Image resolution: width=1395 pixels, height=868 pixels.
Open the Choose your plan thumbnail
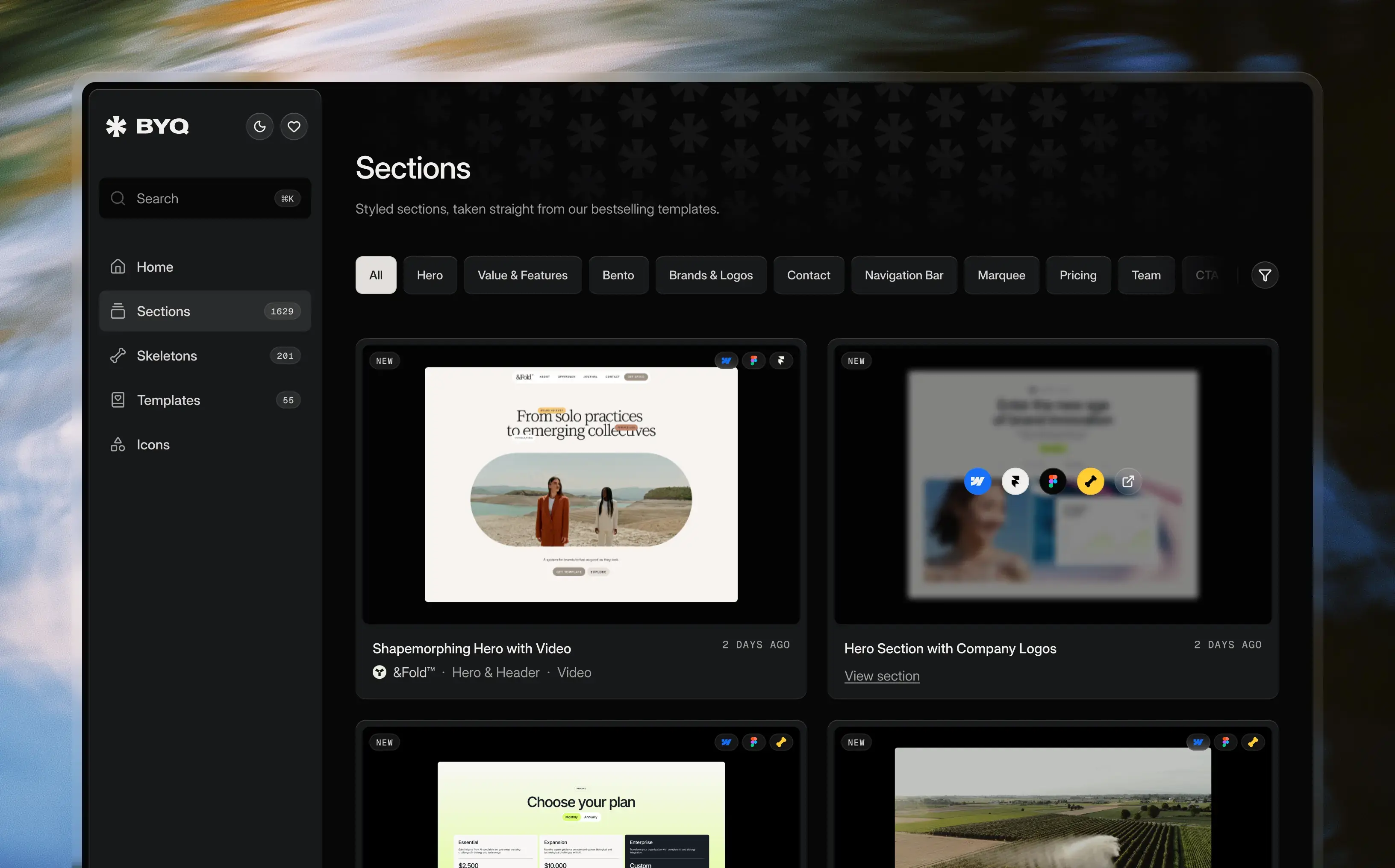click(581, 814)
